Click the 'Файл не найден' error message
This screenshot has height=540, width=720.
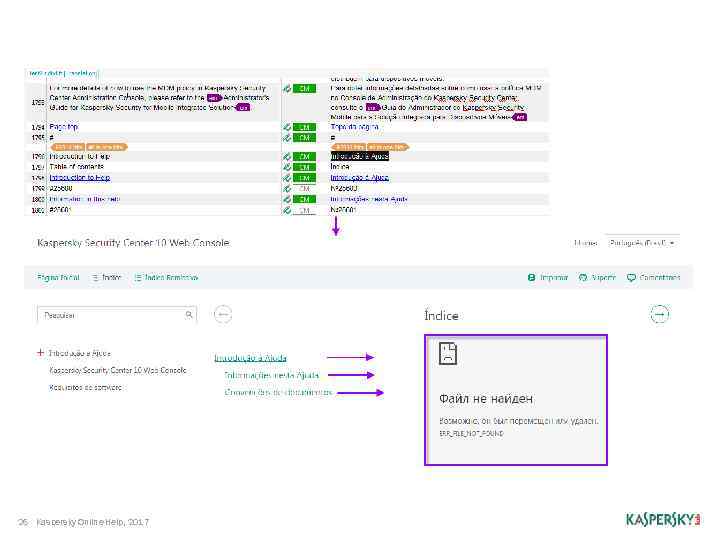[x=486, y=399]
